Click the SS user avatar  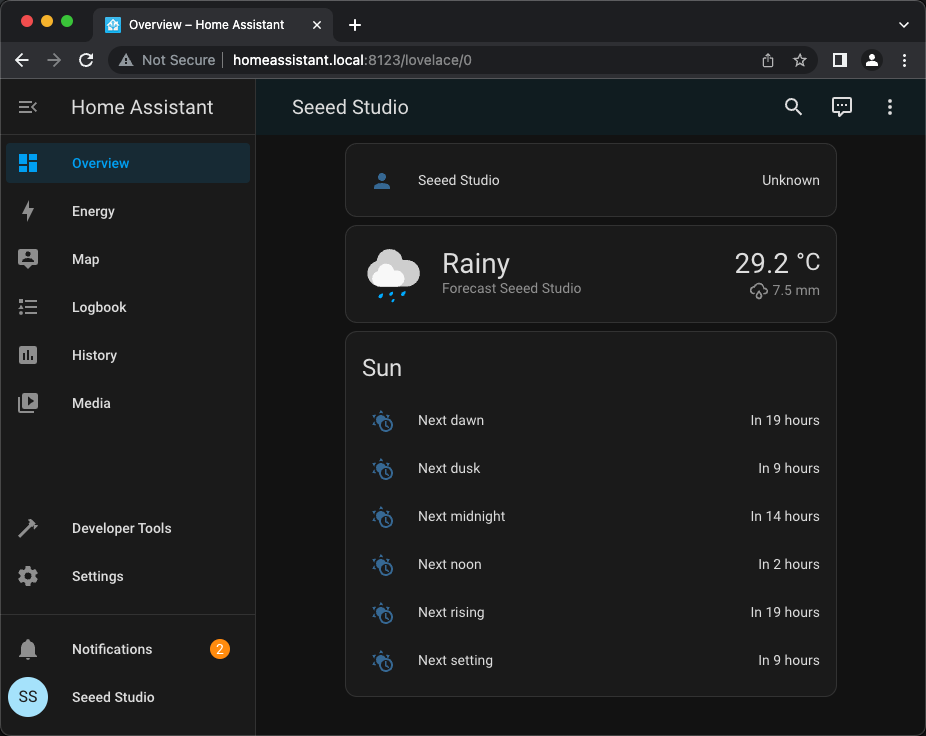28,697
